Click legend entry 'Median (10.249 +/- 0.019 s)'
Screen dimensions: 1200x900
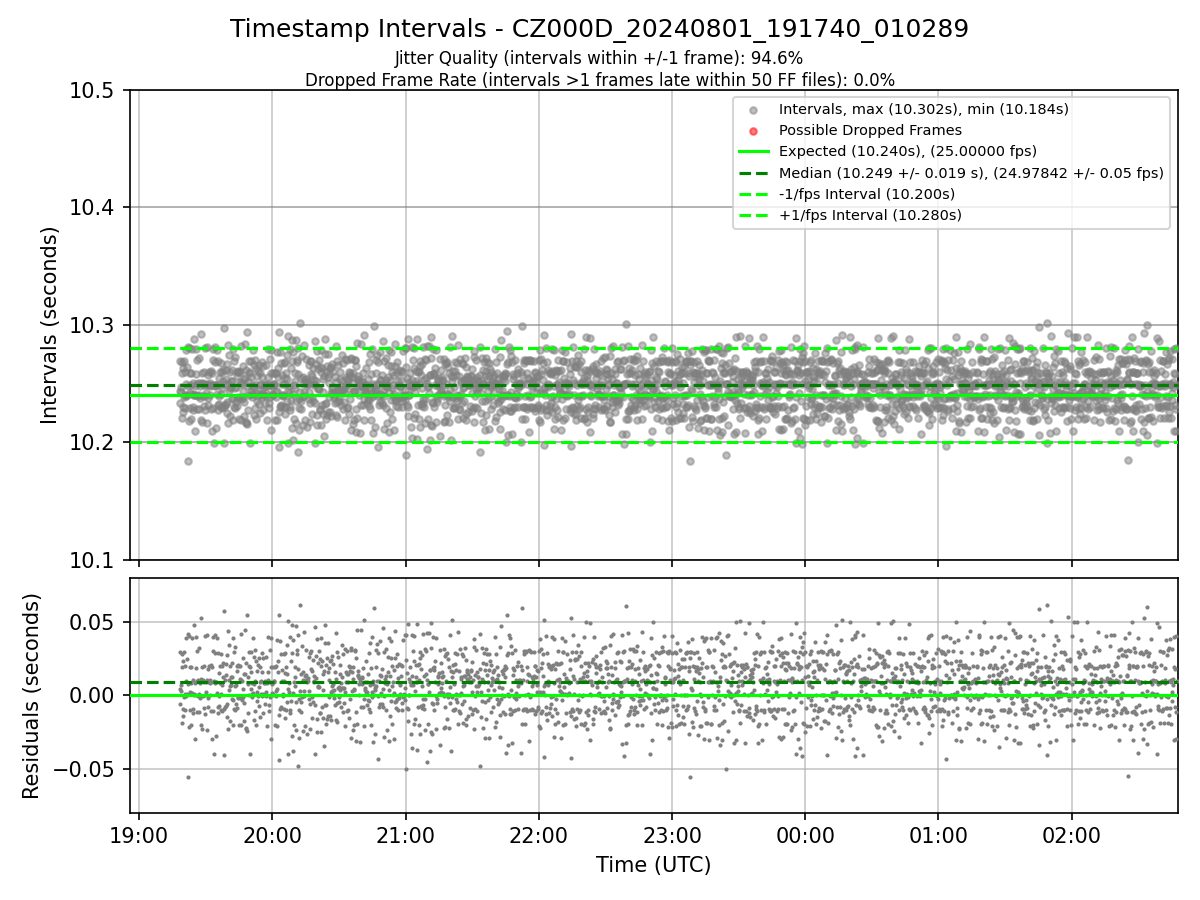tap(971, 173)
